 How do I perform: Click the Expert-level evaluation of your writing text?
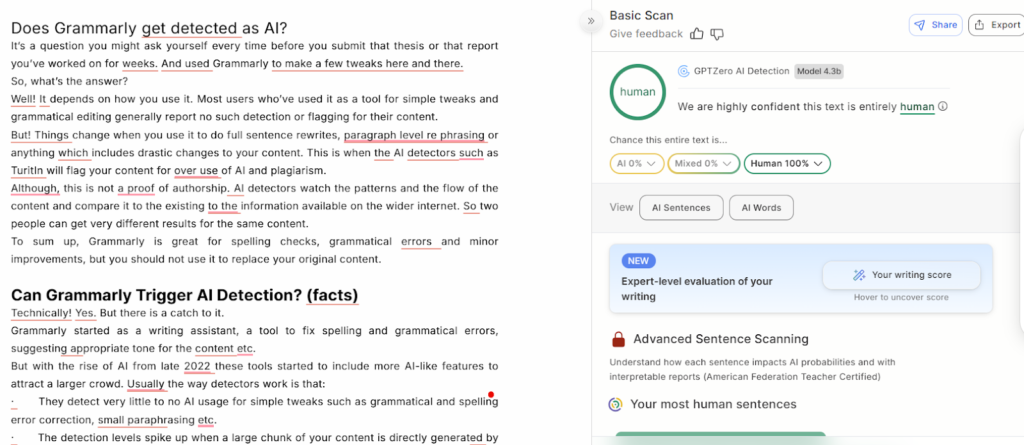pos(697,289)
